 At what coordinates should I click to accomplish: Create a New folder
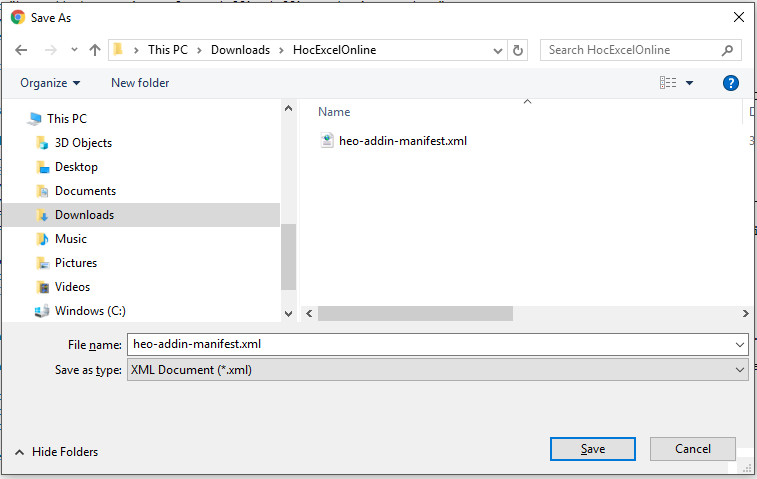(140, 83)
